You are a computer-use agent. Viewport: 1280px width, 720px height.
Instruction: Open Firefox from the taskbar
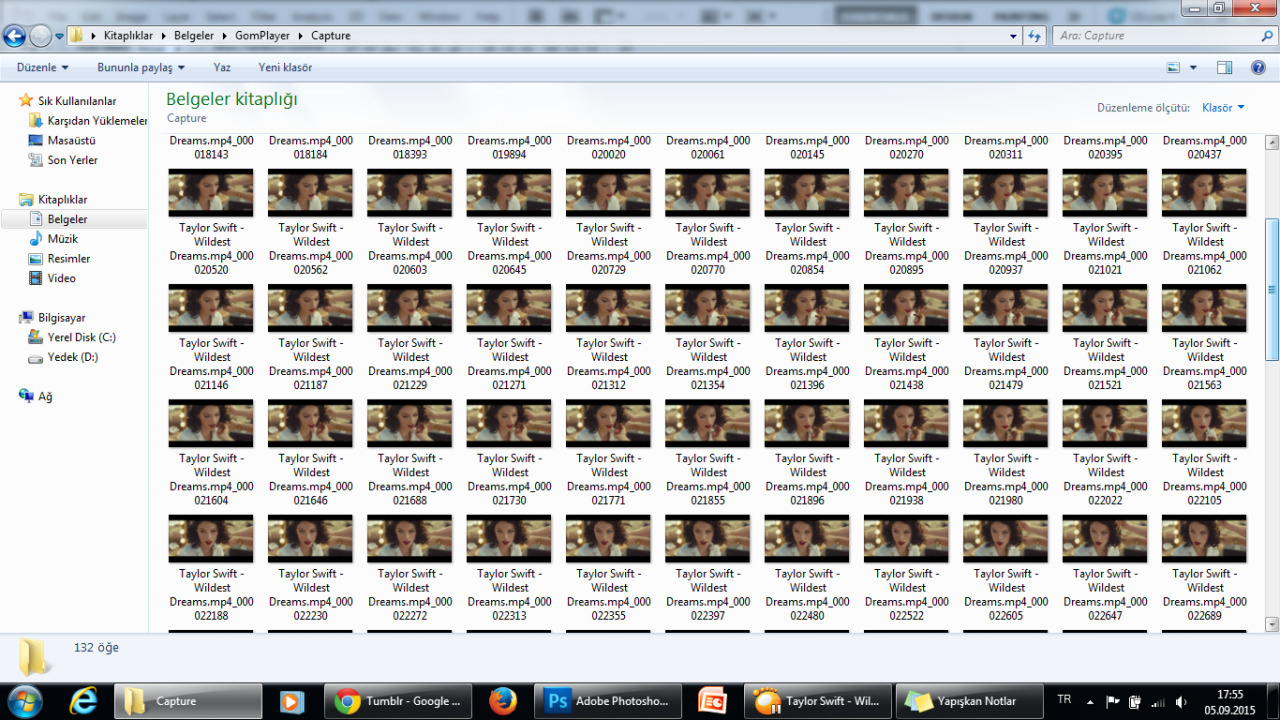503,701
